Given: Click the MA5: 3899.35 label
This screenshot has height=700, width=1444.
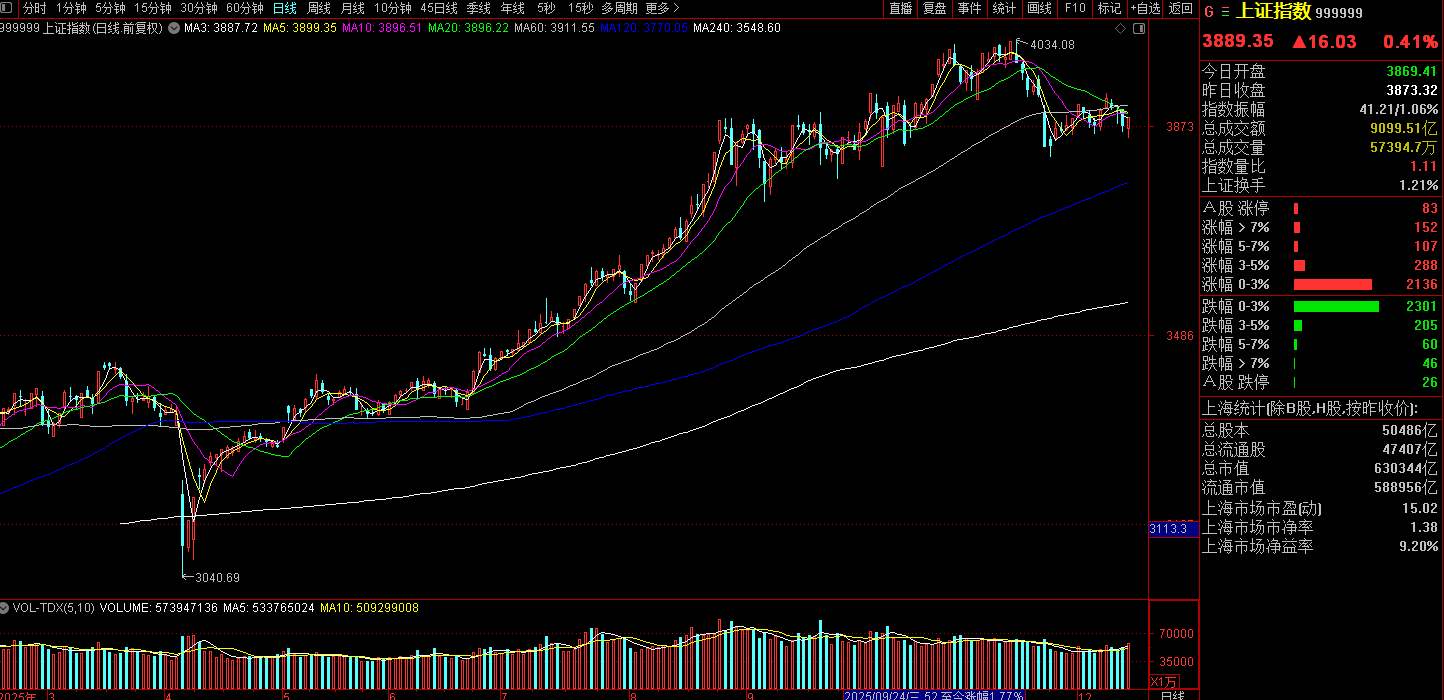Looking at the screenshot, I should tap(300, 28).
